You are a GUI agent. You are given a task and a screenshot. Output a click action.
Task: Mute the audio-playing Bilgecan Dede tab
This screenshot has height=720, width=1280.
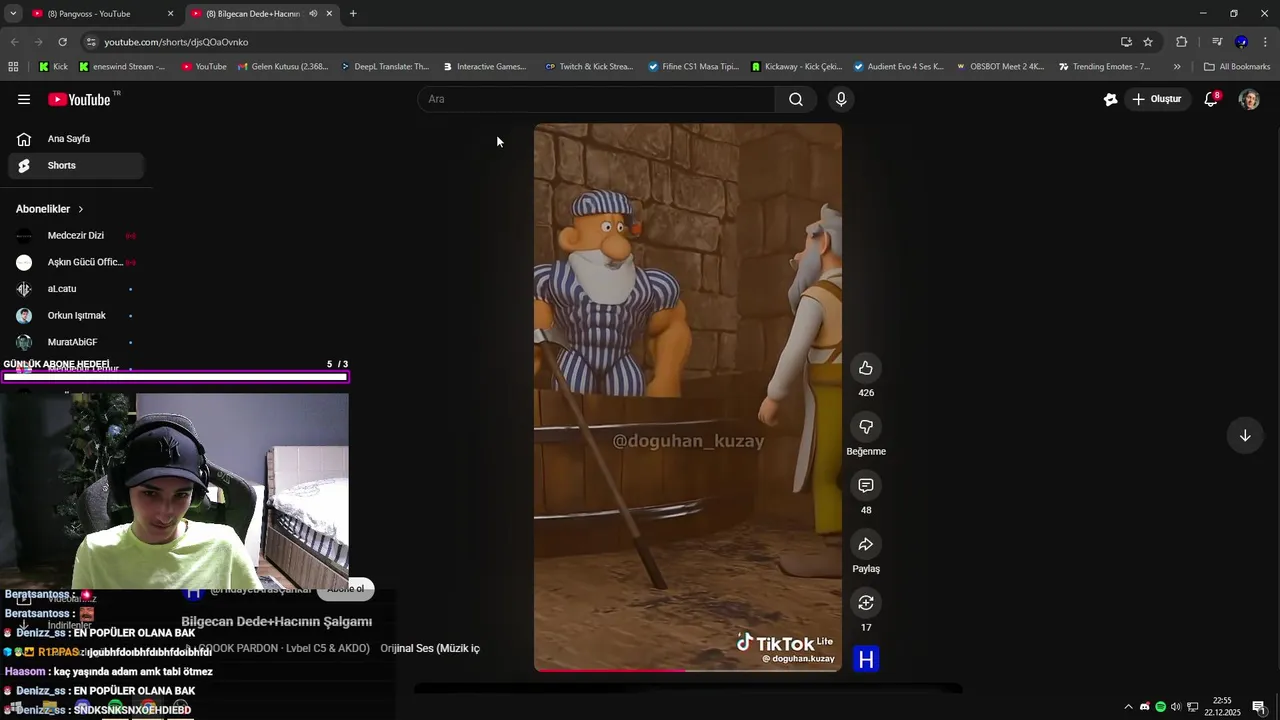[x=313, y=14]
